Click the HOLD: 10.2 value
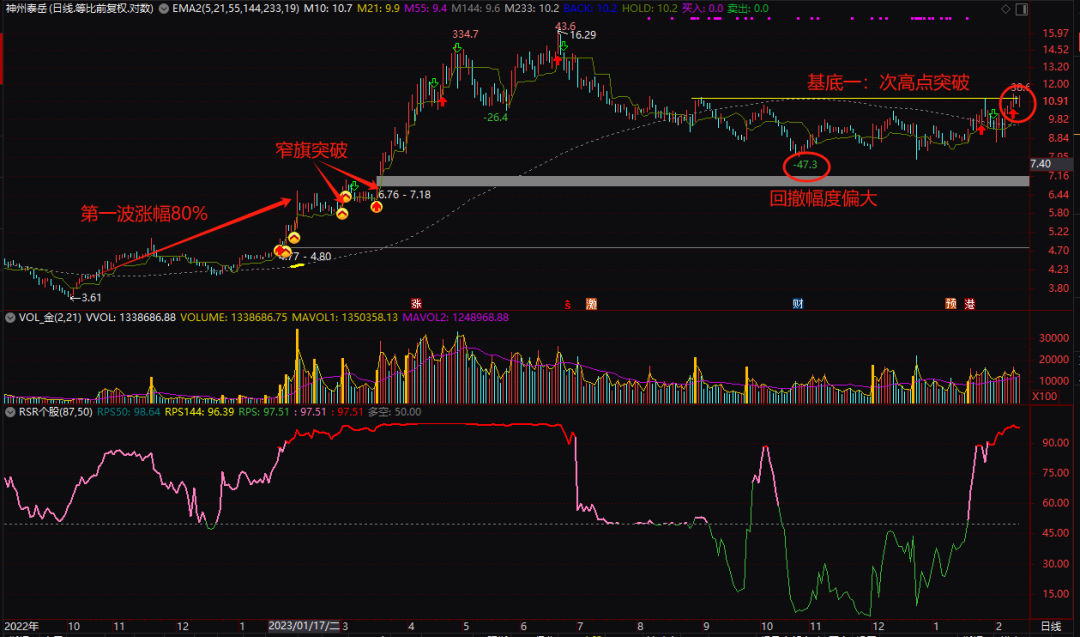Image resolution: width=1080 pixels, height=637 pixels. tap(650, 9)
